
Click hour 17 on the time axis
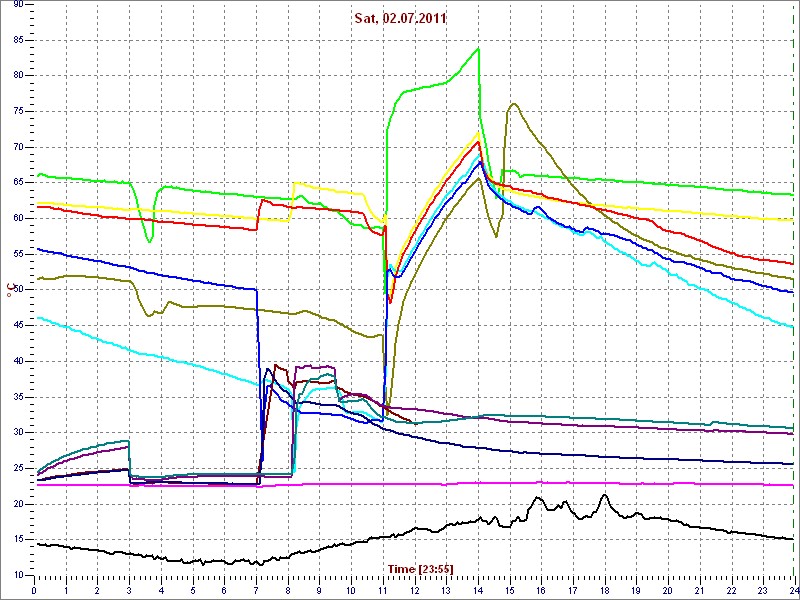[x=572, y=590]
